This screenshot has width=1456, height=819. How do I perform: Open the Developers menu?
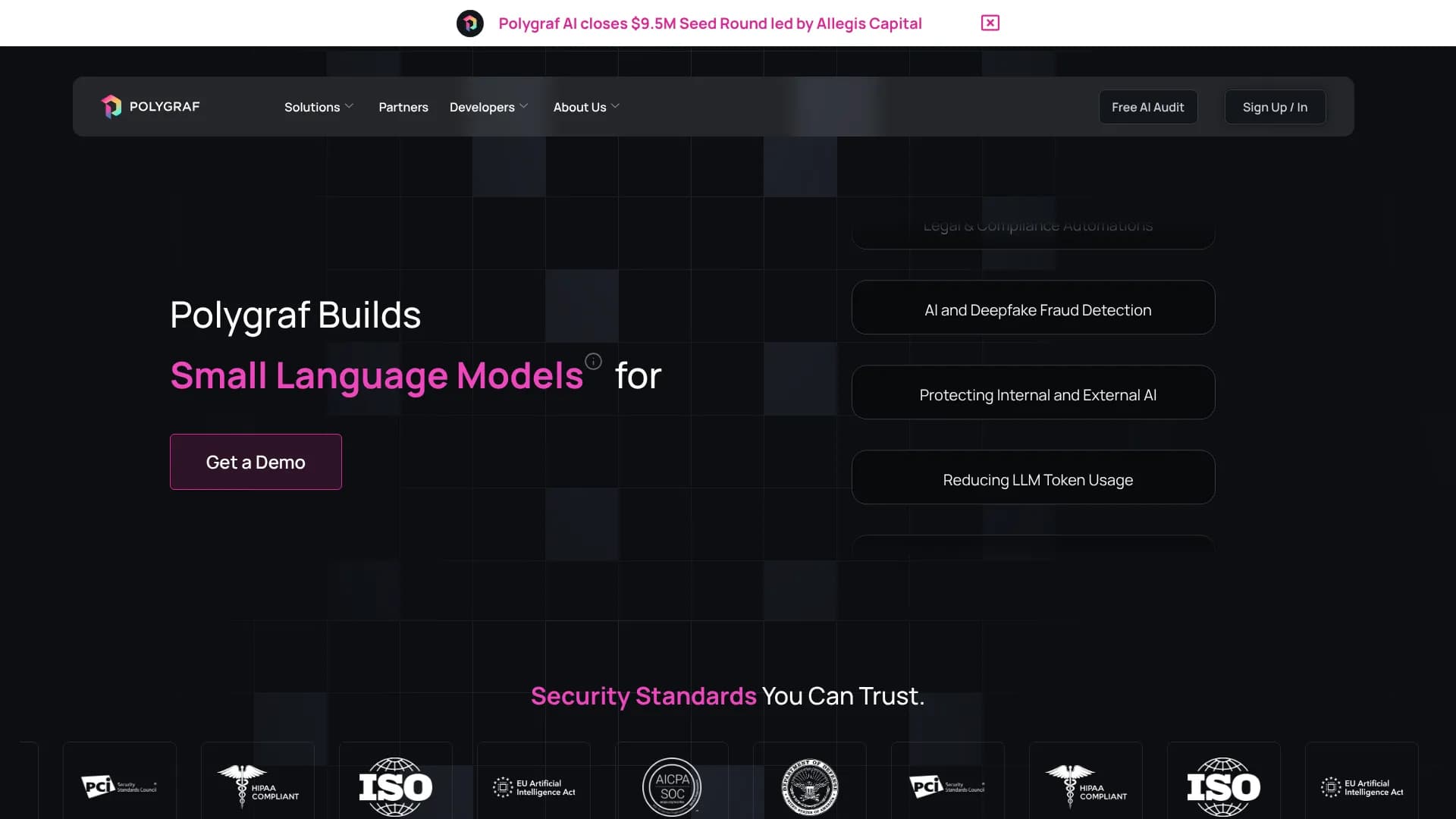point(482,107)
